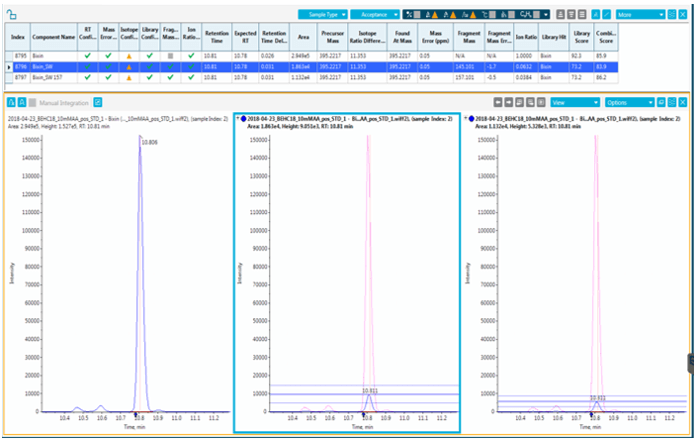
Task: Click the area value 2.949e5
Action: (300, 56)
